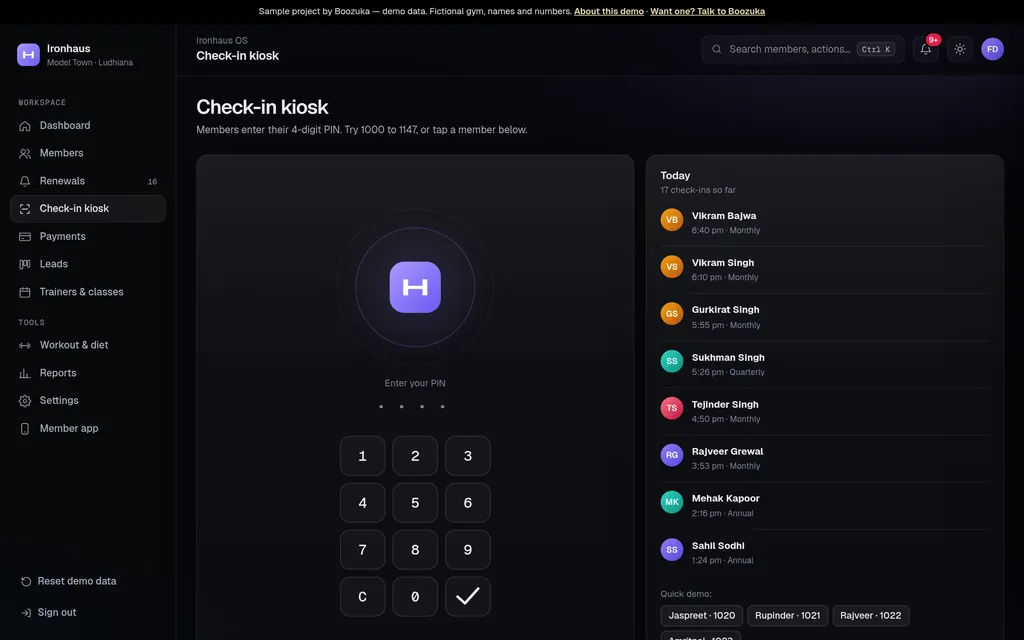
Task: Open Reports page
Action: (88, 373)
